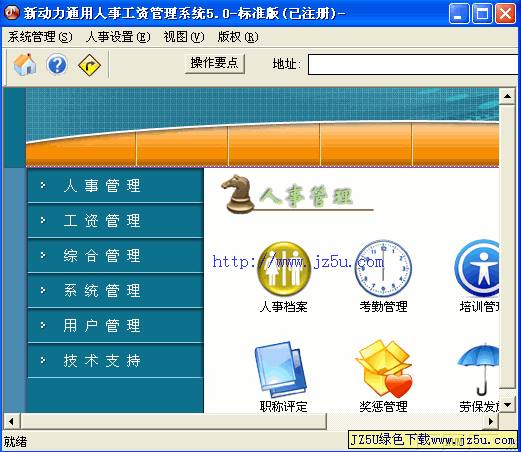
Task: Click the horizontal scrollbar right arrow
Action: tap(491, 421)
